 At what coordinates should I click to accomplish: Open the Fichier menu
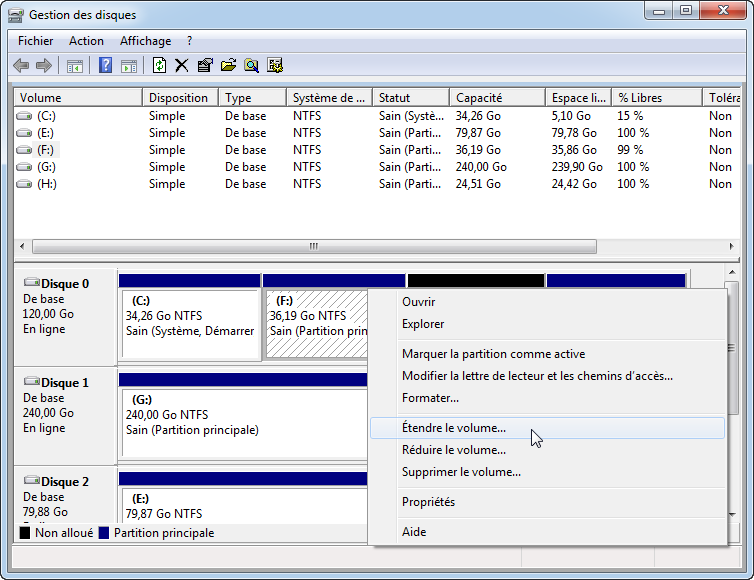(36, 41)
